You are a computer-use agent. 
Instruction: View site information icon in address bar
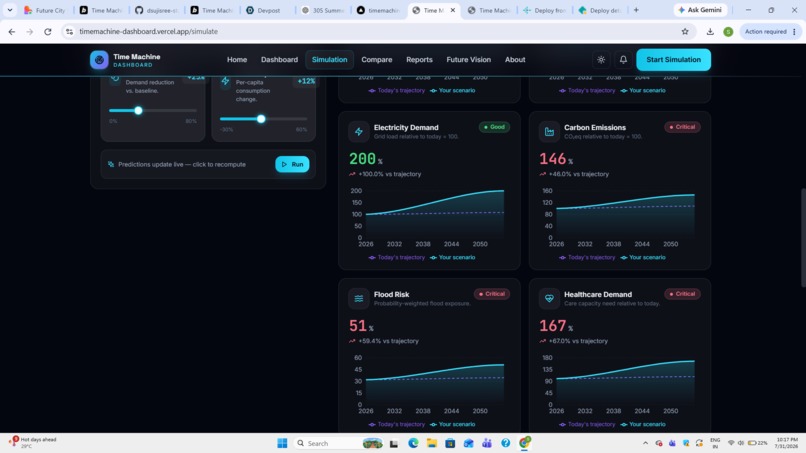pyautogui.click(x=69, y=31)
